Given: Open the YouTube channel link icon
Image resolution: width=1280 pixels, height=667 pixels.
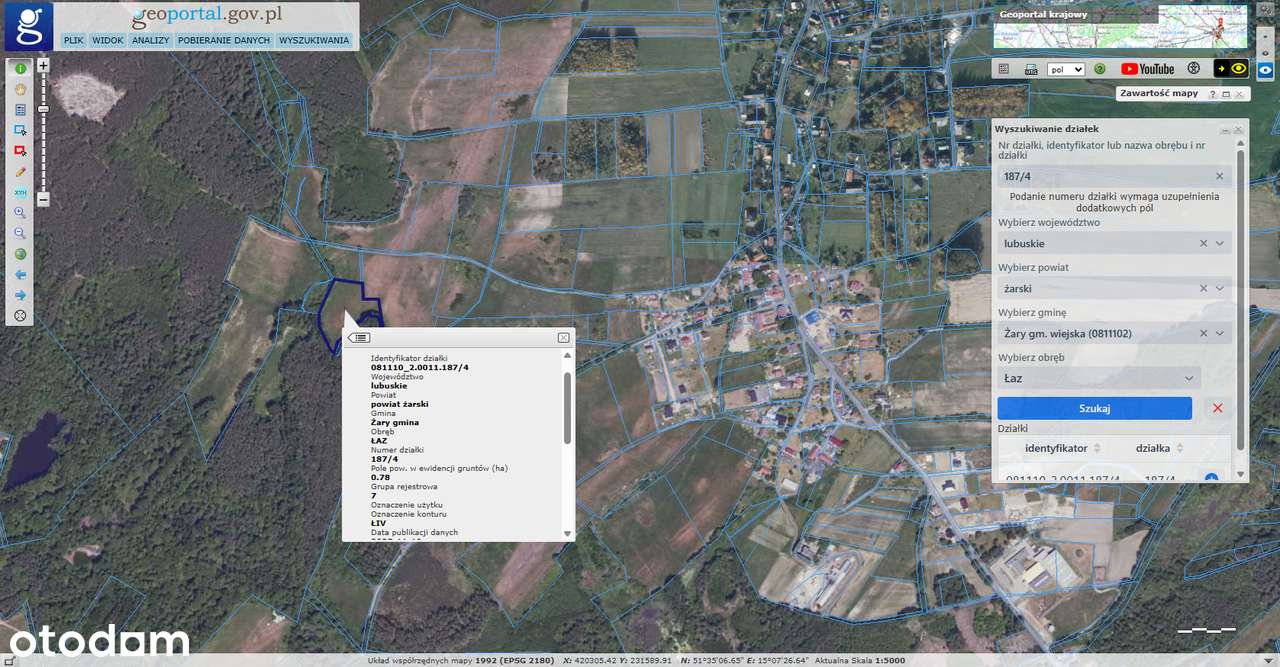Looking at the screenshot, I should tap(1147, 69).
